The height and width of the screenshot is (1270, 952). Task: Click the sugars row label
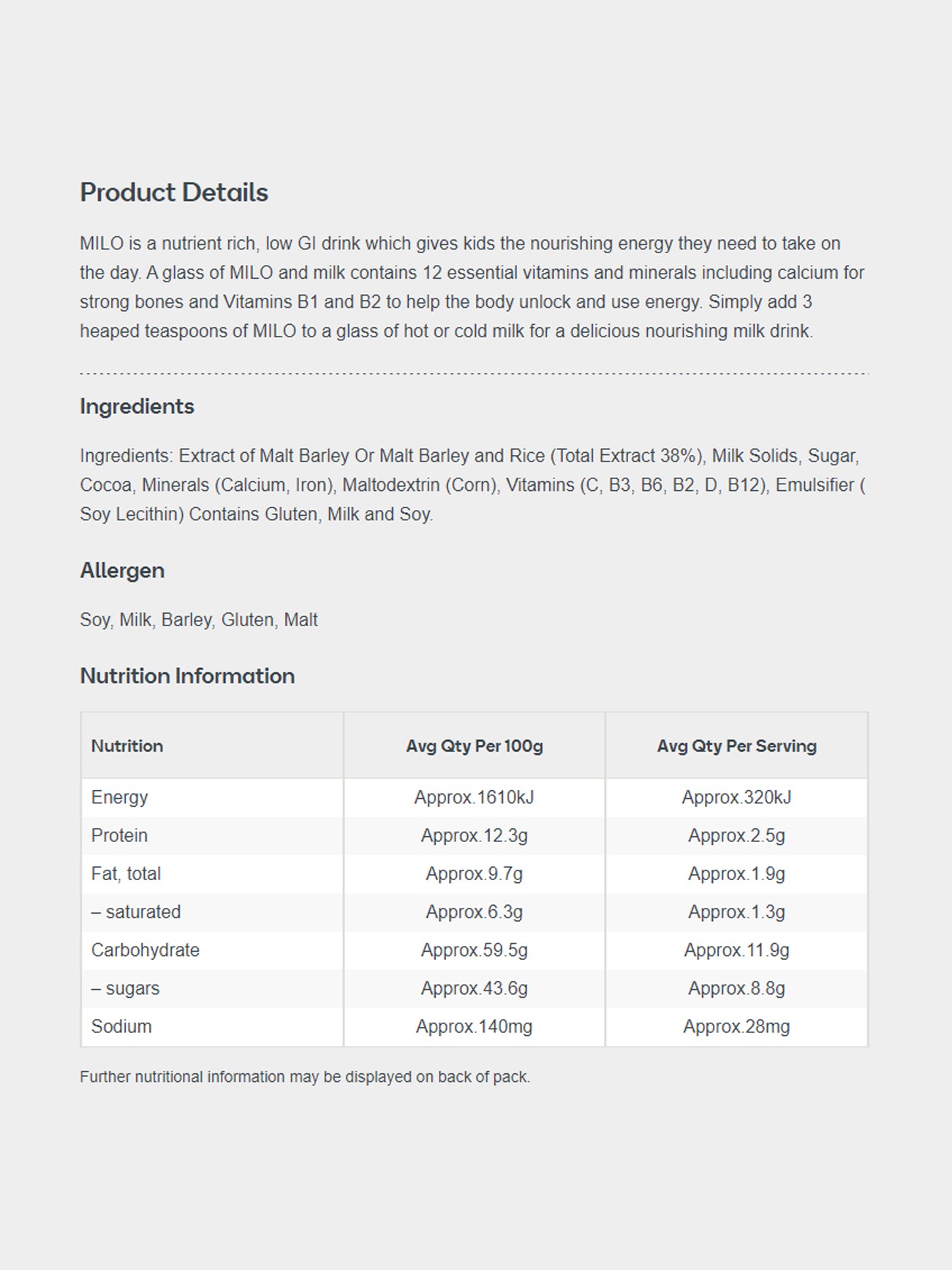point(125,988)
